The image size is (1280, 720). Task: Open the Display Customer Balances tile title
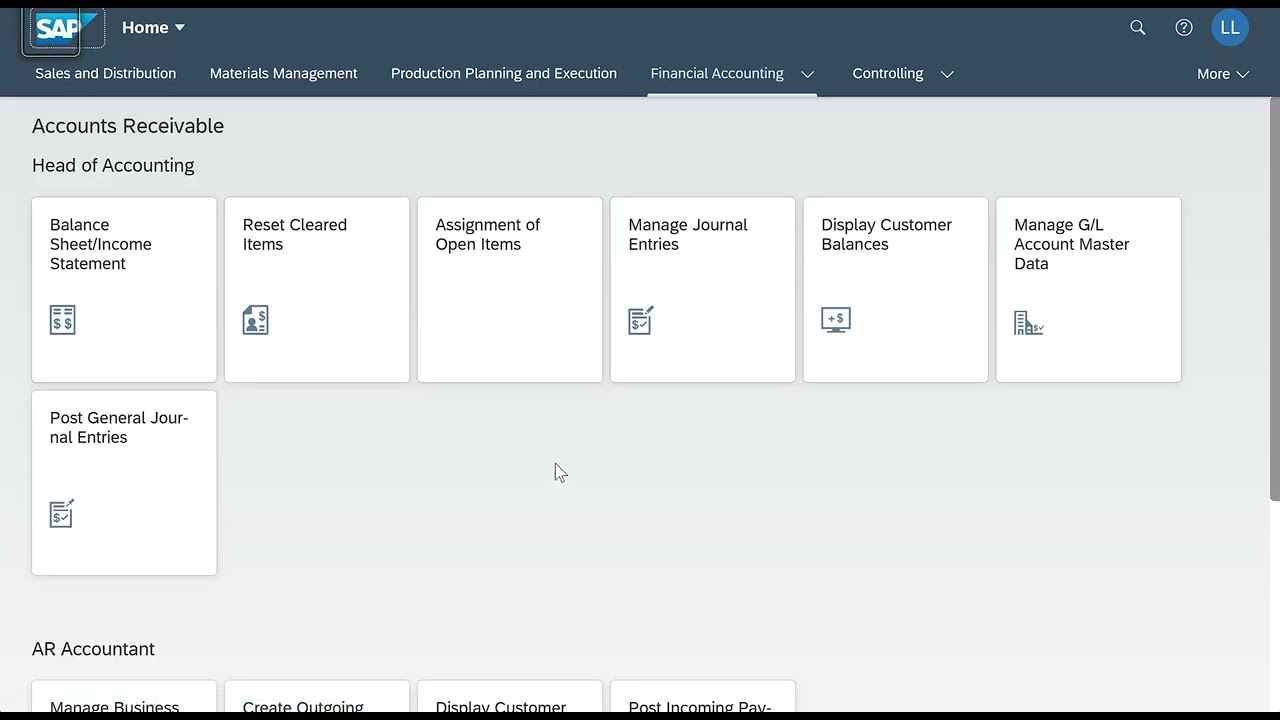coord(887,234)
